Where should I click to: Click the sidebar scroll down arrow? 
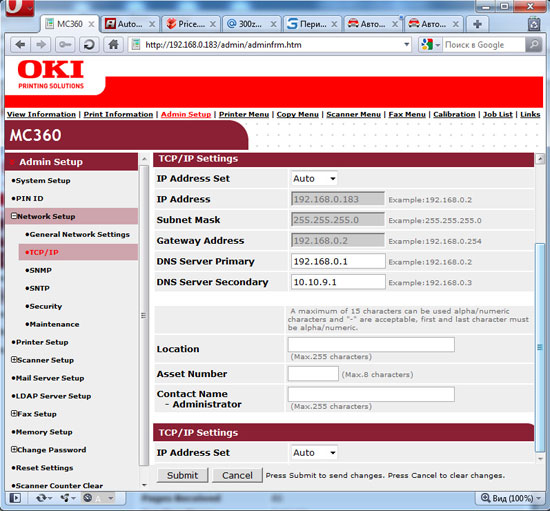click(x=144, y=485)
